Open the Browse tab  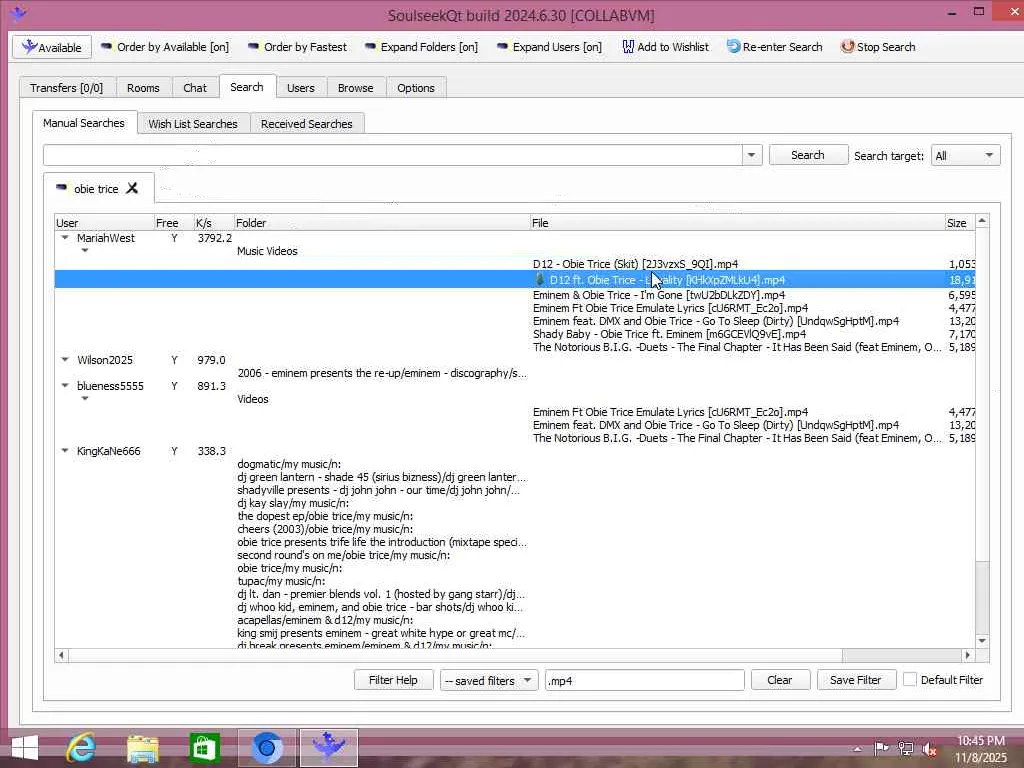click(355, 88)
